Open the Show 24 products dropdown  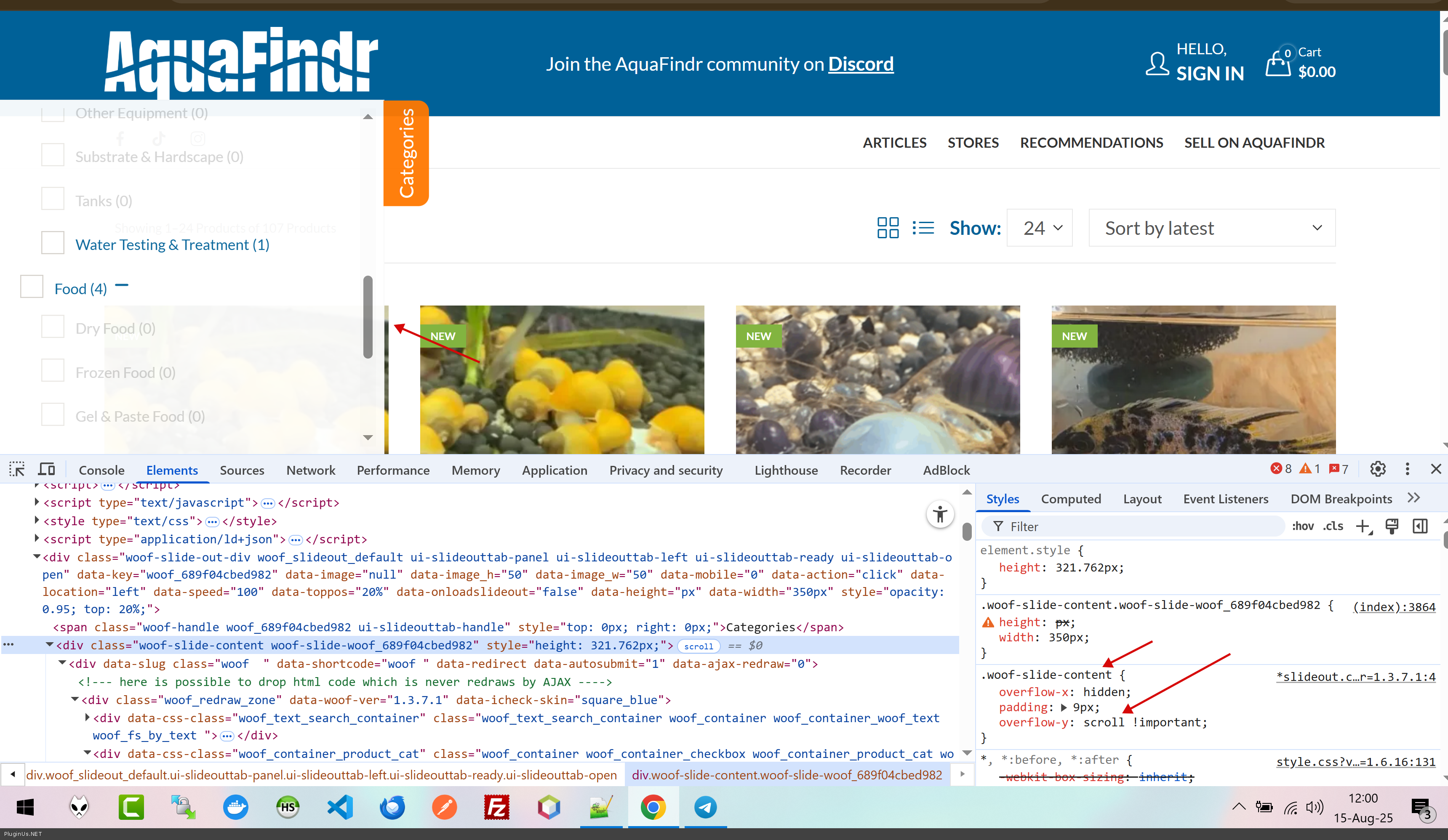(x=1040, y=229)
